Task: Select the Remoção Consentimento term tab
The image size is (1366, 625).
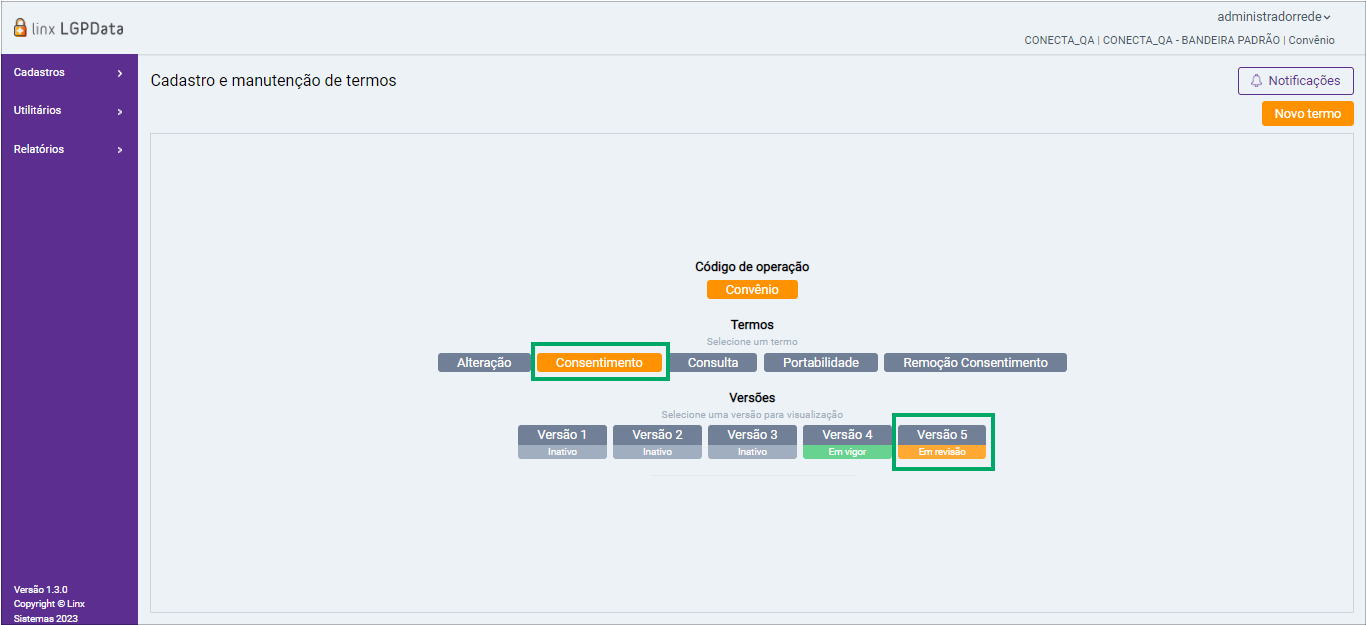Action: tap(975, 363)
